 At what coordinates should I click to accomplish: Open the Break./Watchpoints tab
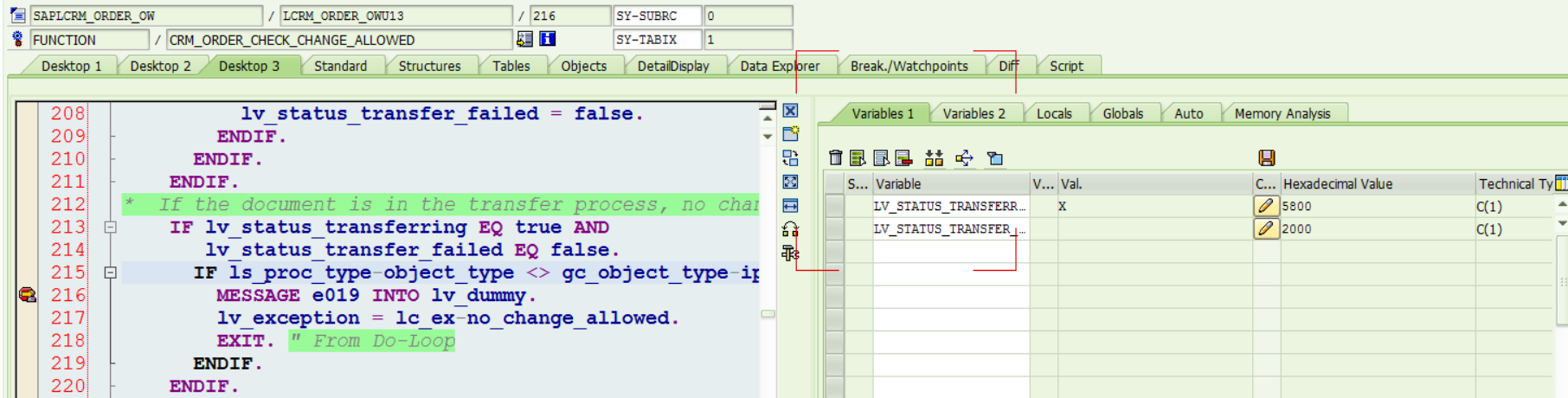coord(909,66)
